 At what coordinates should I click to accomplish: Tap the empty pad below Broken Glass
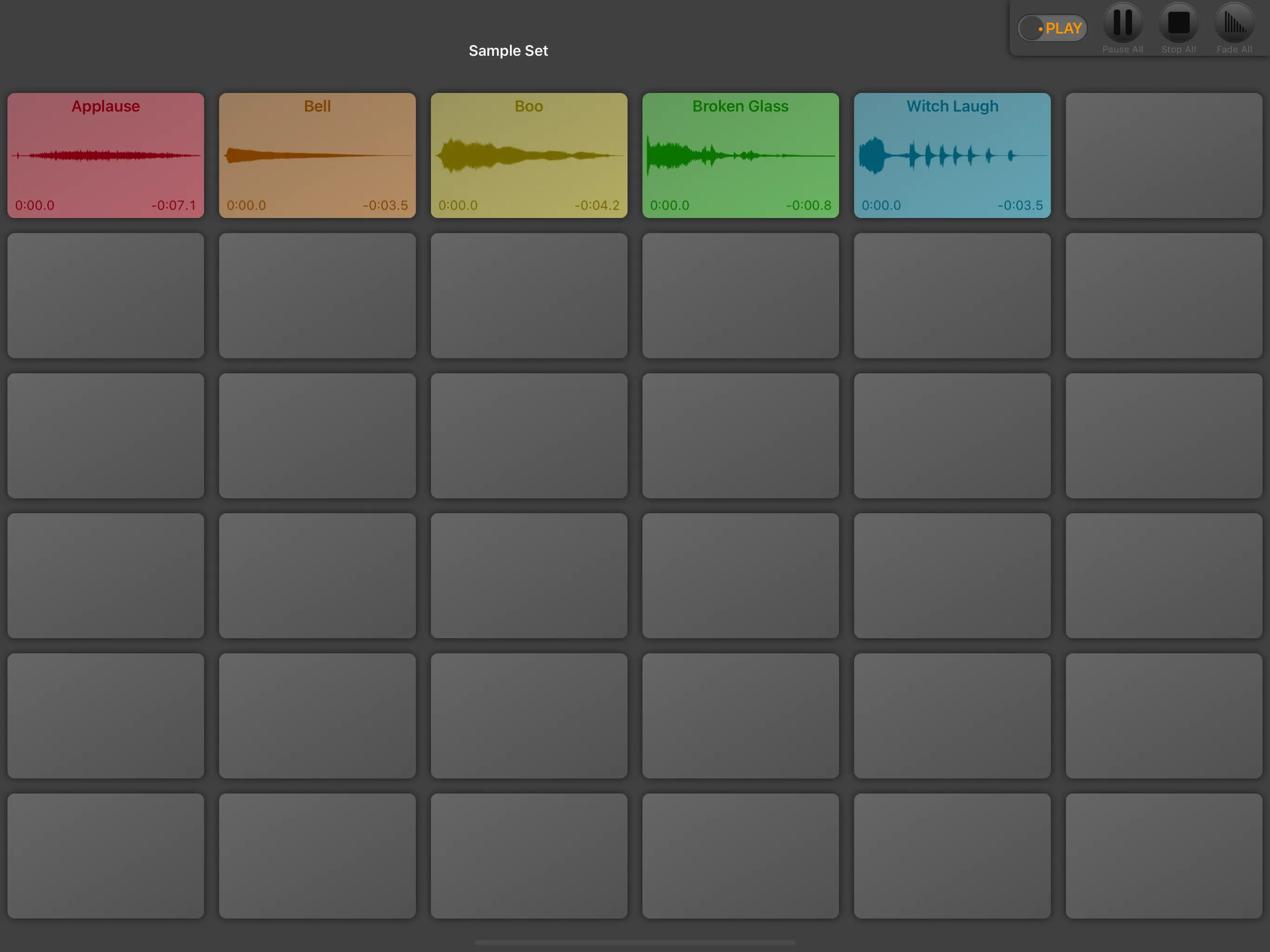(x=740, y=295)
